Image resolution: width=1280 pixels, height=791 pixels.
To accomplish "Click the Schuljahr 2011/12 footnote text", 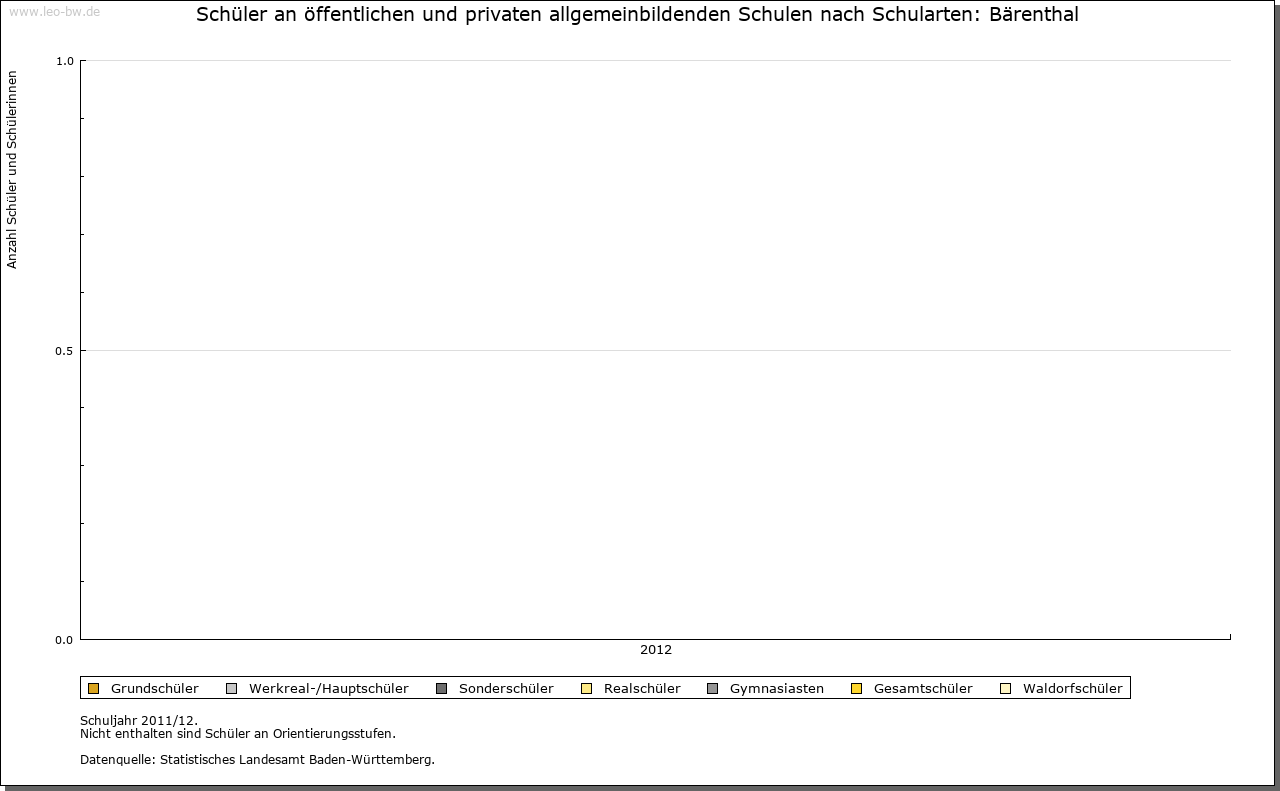I will click(x=138, y=720).
